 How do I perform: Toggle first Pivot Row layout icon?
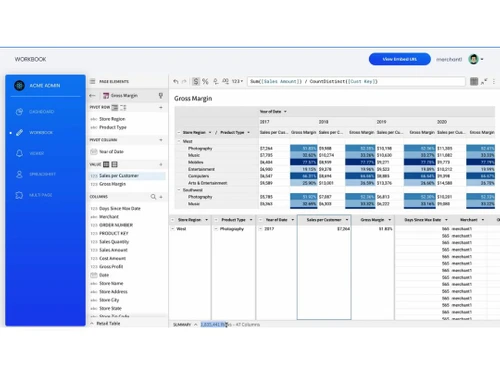click(x=115, y=107)
